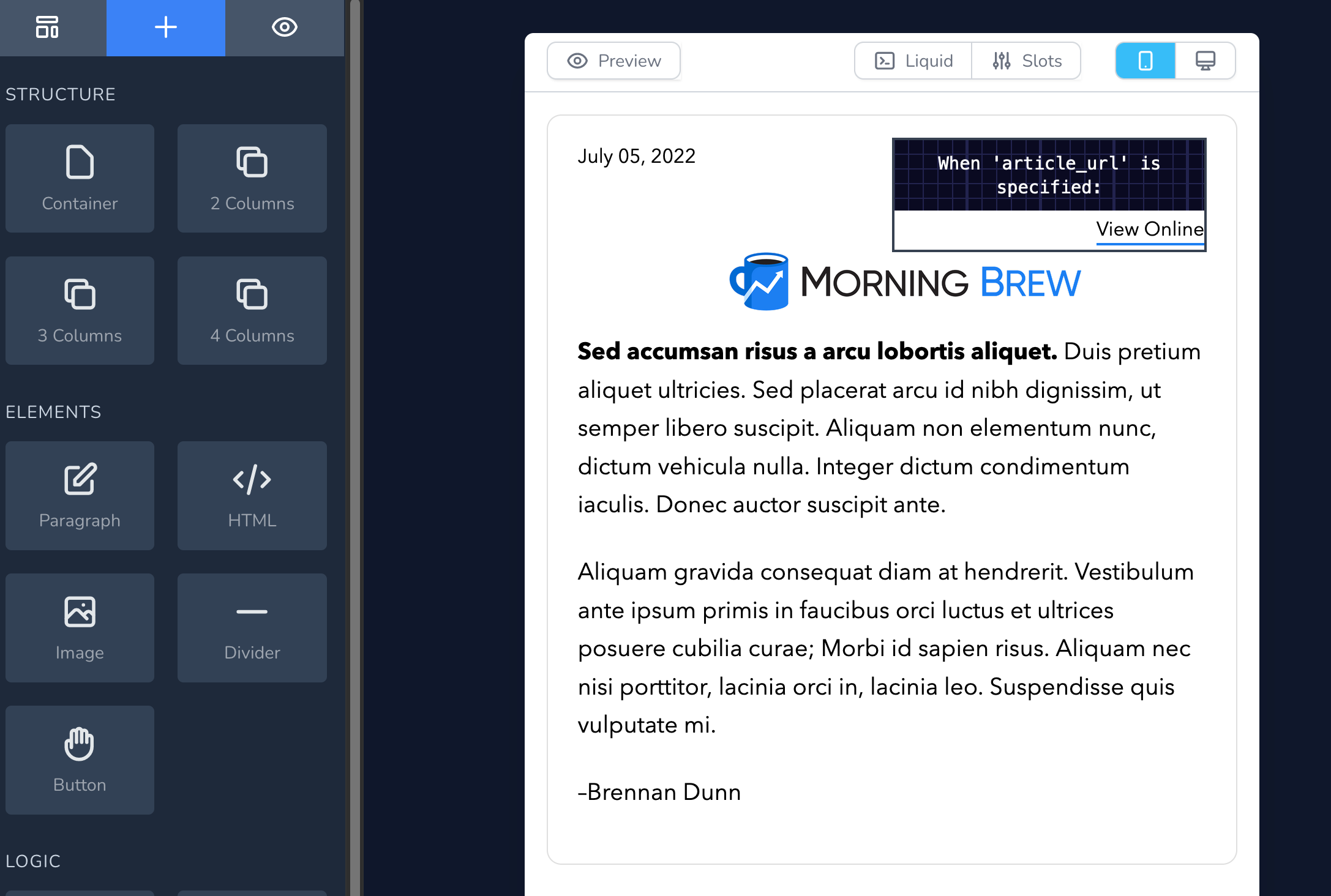Insert a 2 Columns layout block
This screenshot has width=1331, height=896.
pyautogui.click(x=252, y=178)
